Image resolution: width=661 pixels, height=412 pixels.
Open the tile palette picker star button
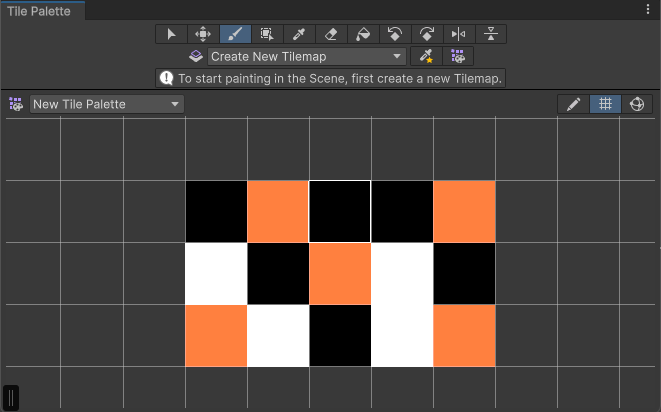tap(427, 56)
